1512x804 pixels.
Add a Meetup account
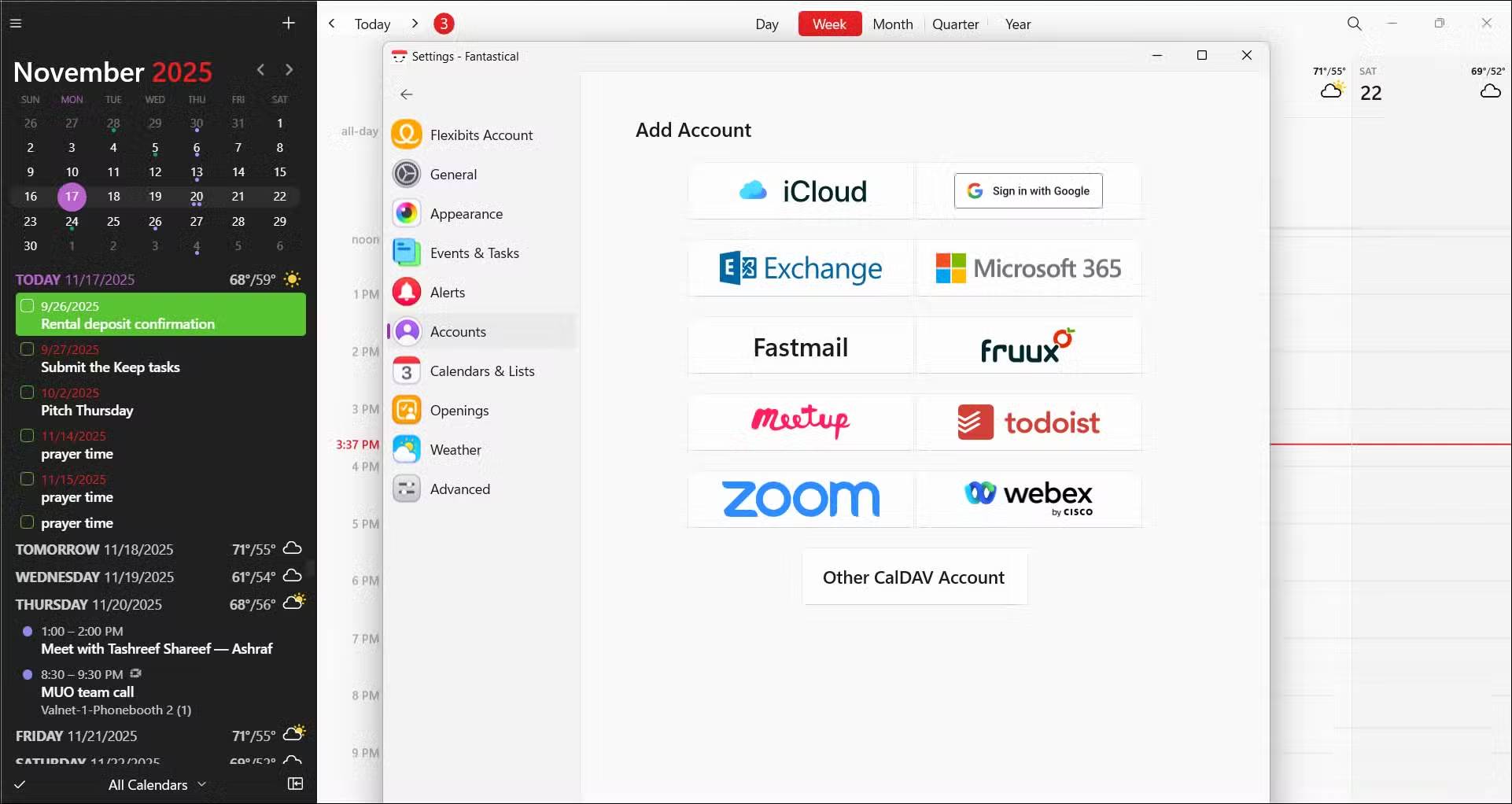tap(801, 422)
